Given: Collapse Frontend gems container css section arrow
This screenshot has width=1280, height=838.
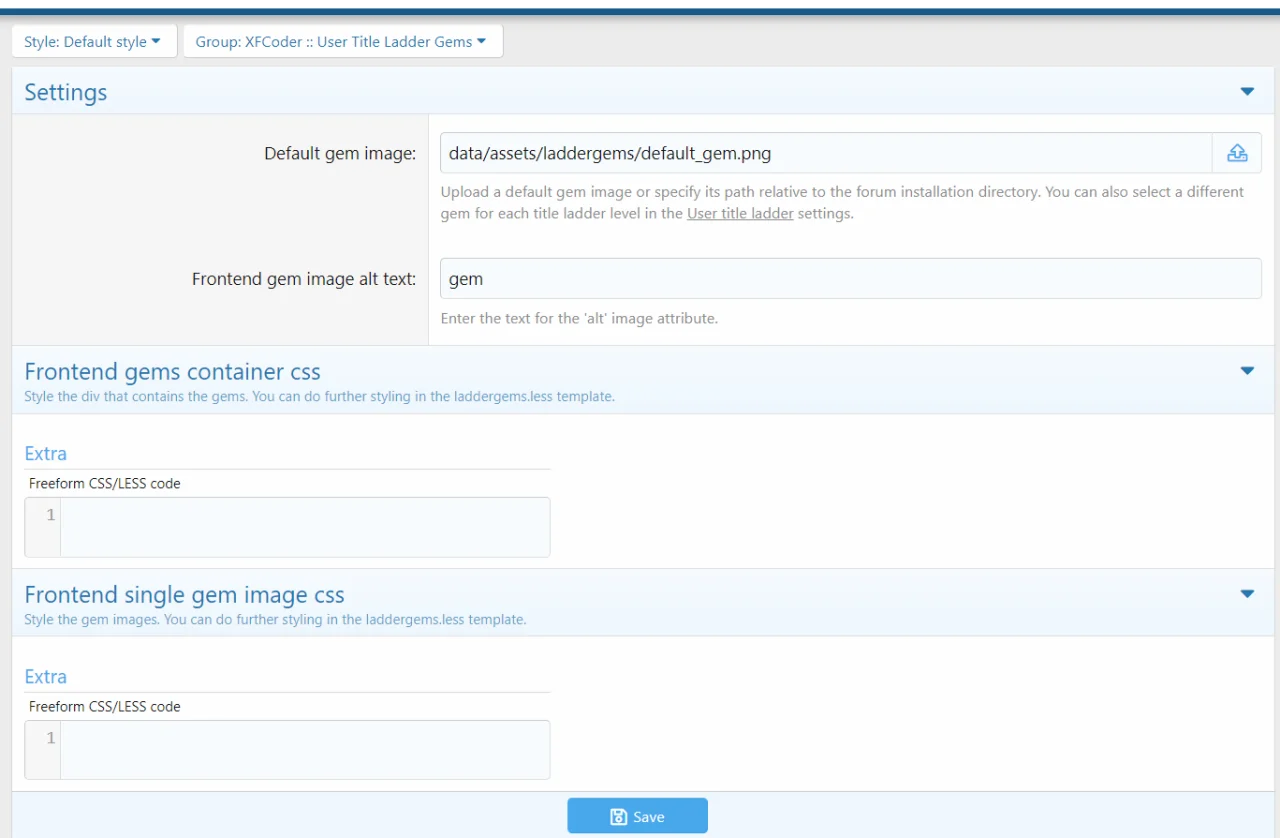Looking at the screenshot, I should 1247,371.
